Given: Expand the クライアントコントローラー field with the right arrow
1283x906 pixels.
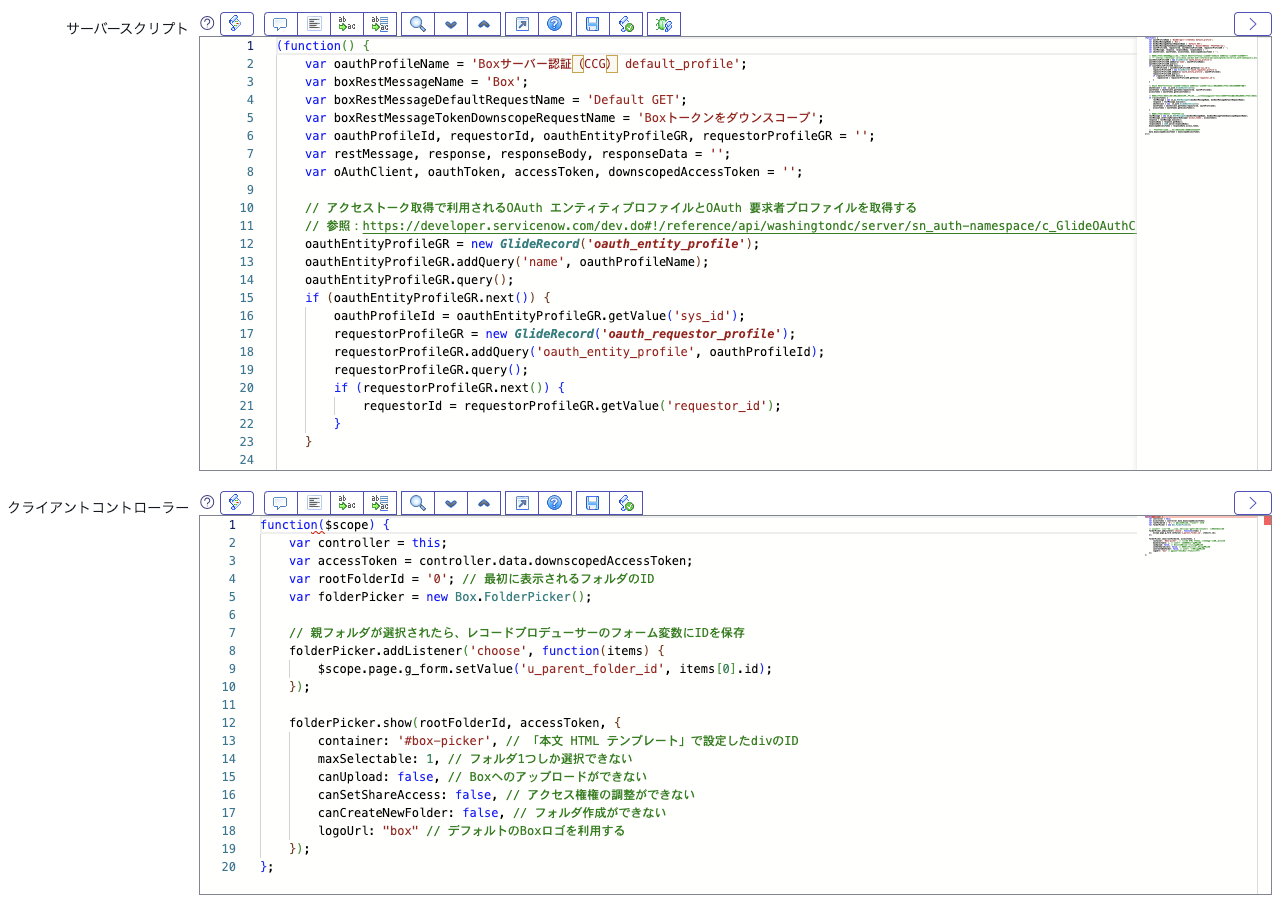Looking at the screenshot, I should pos(1252,502).
